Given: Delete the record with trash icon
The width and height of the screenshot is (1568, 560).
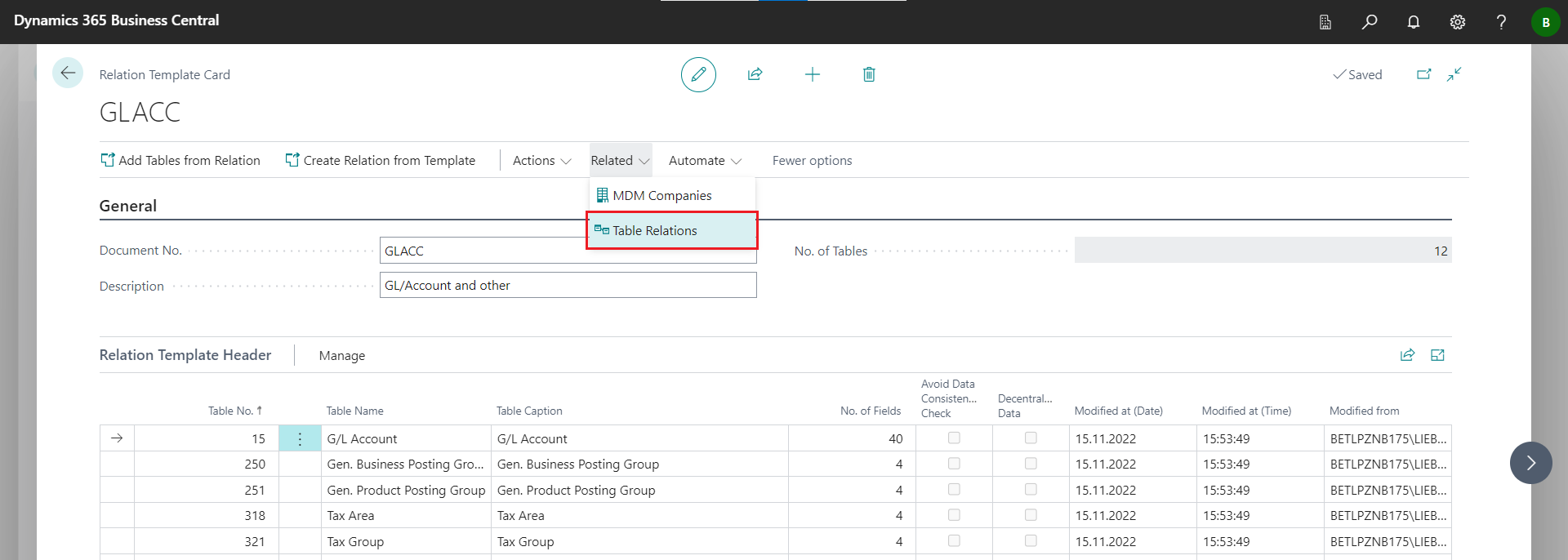Looking at the screenshot, I should (869, 74).
